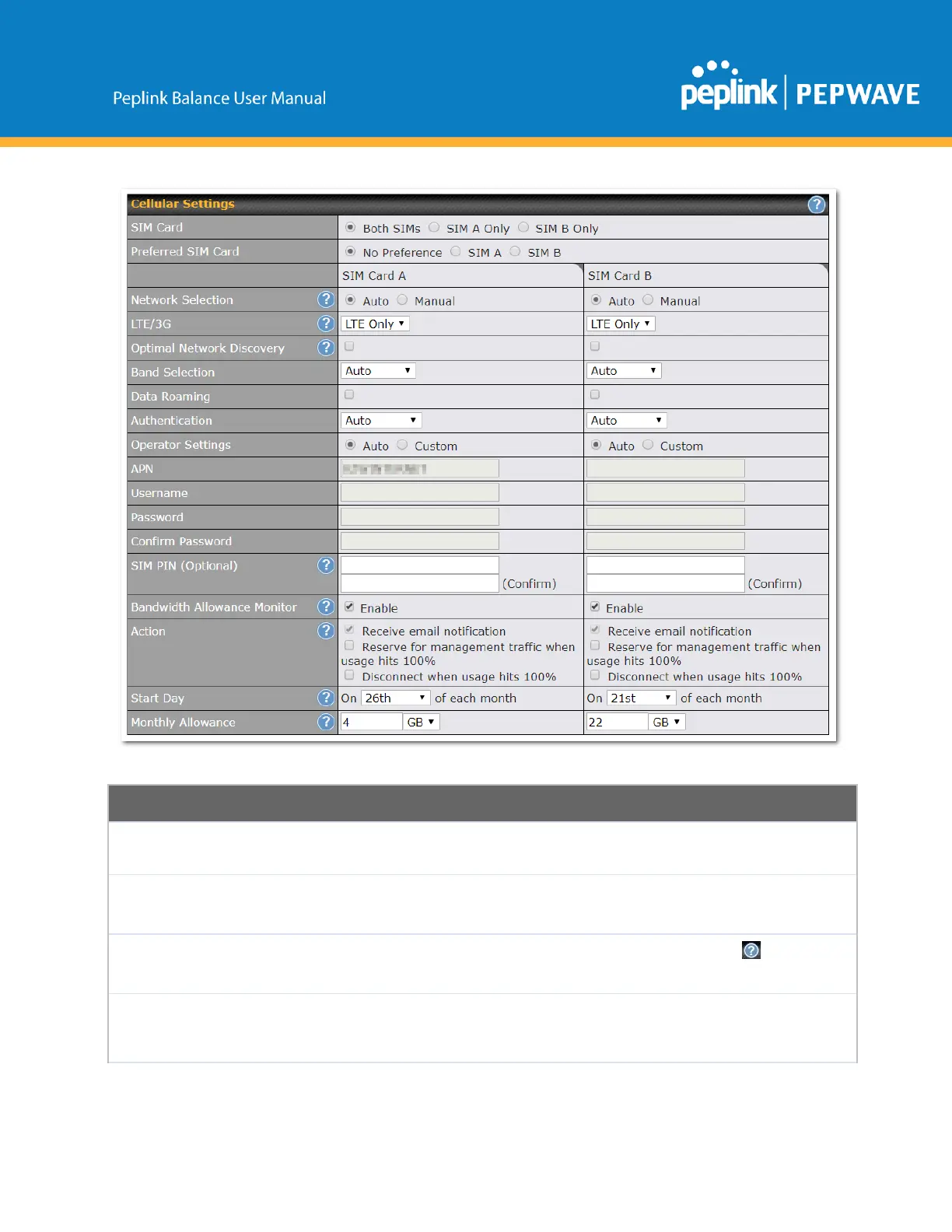Click help icon beside SIM PIN (Optional)
The height and width of the screenshot is (1232, 952).
pyautogui.click(x=326, y=565)
